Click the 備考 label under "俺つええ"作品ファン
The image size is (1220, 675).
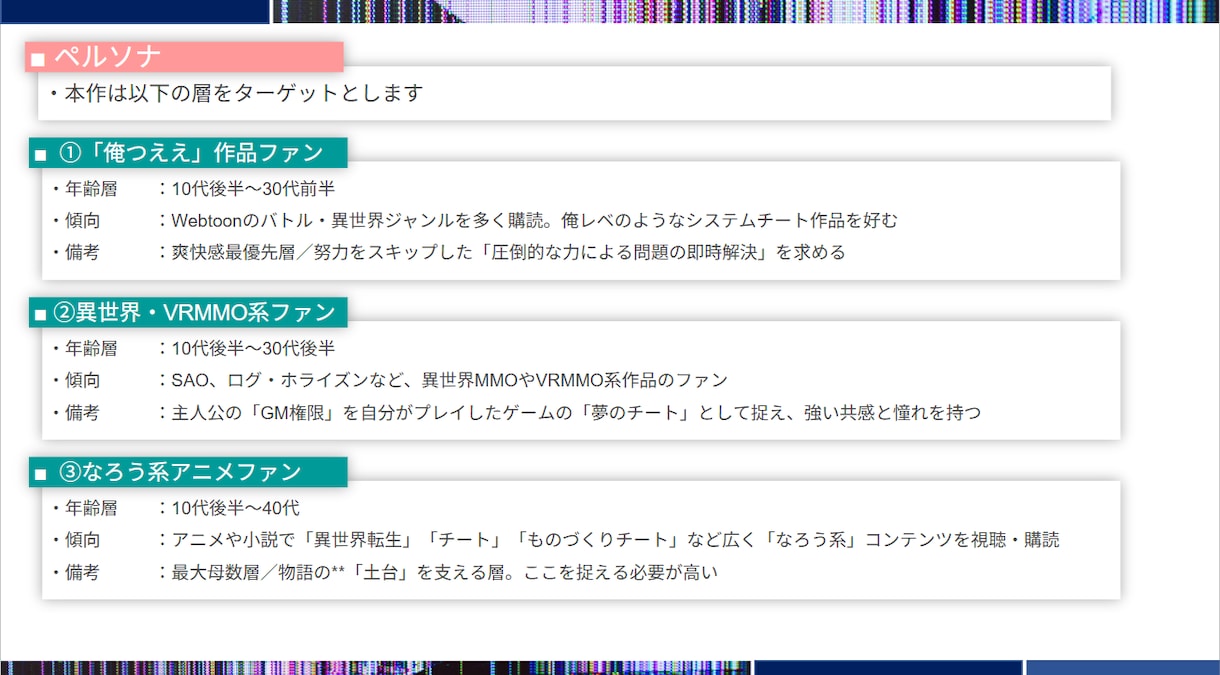82,252
